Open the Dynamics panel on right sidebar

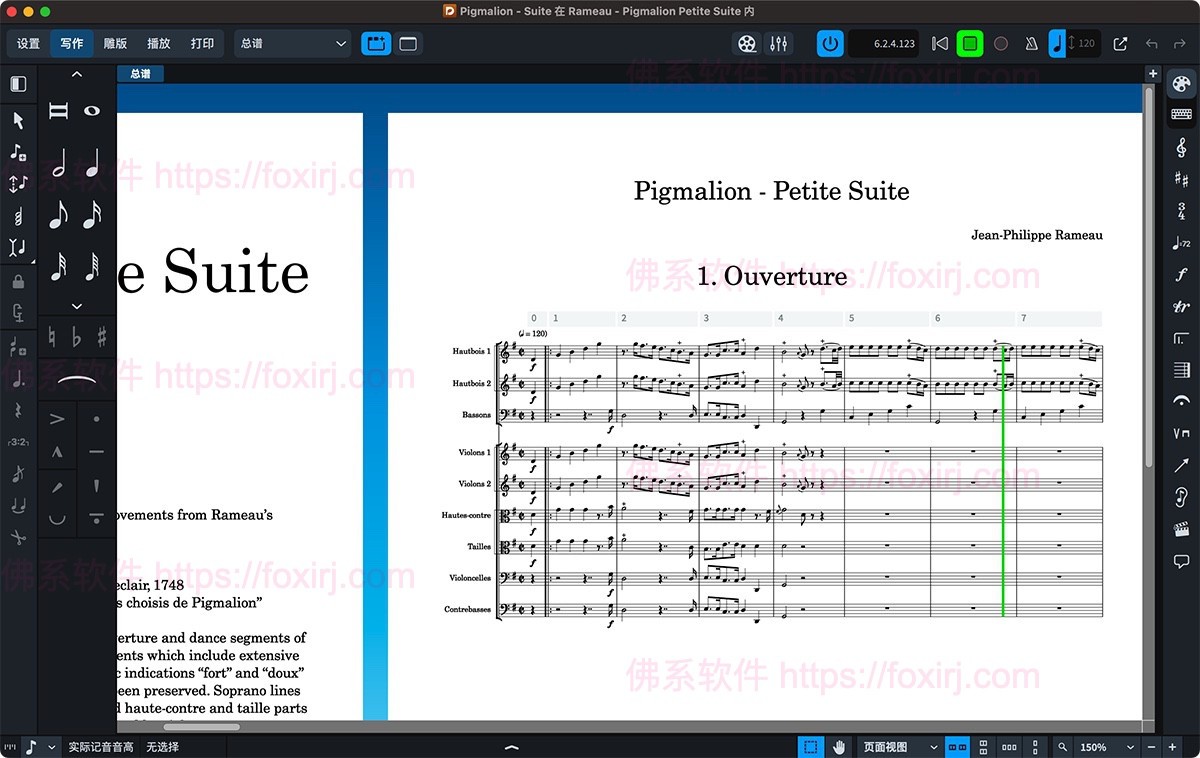point(1181,273)
